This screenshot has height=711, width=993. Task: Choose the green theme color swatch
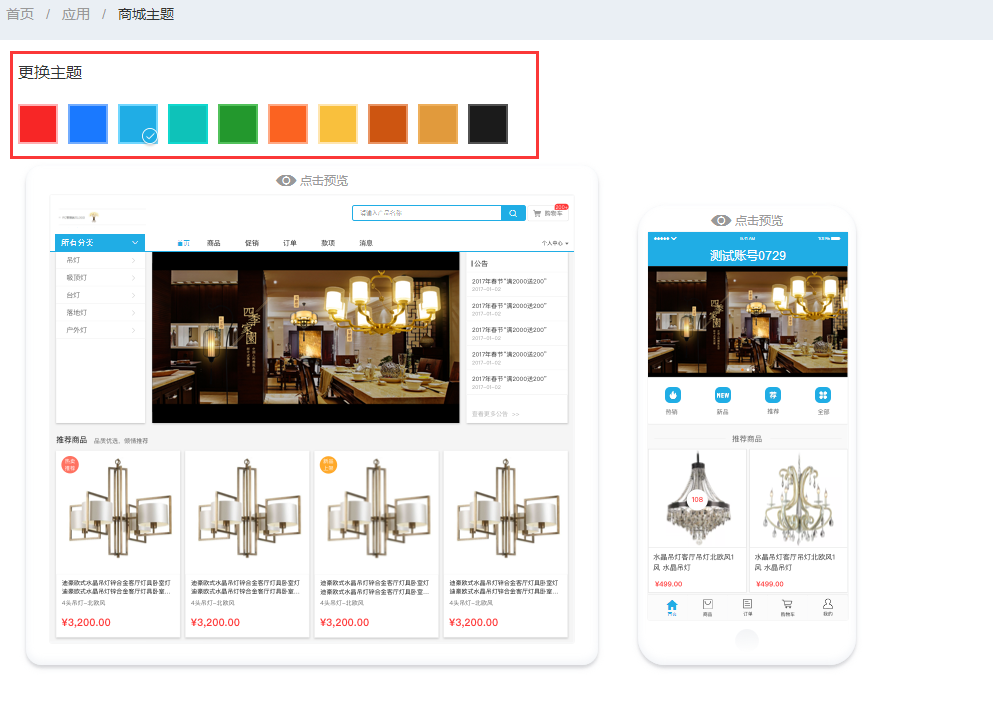pyautogui.click(x=238, y=124)
